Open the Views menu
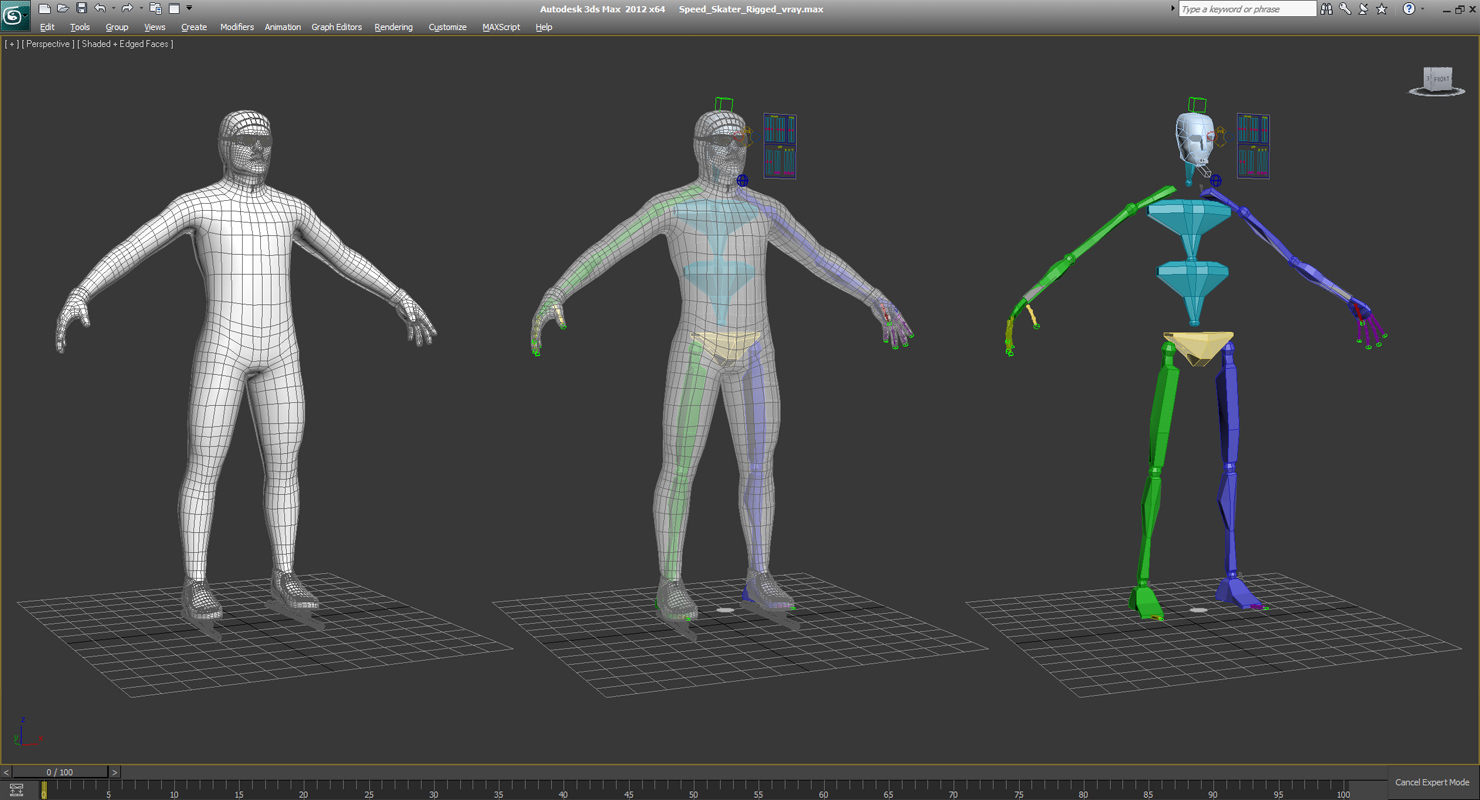 tap(155, 27)
